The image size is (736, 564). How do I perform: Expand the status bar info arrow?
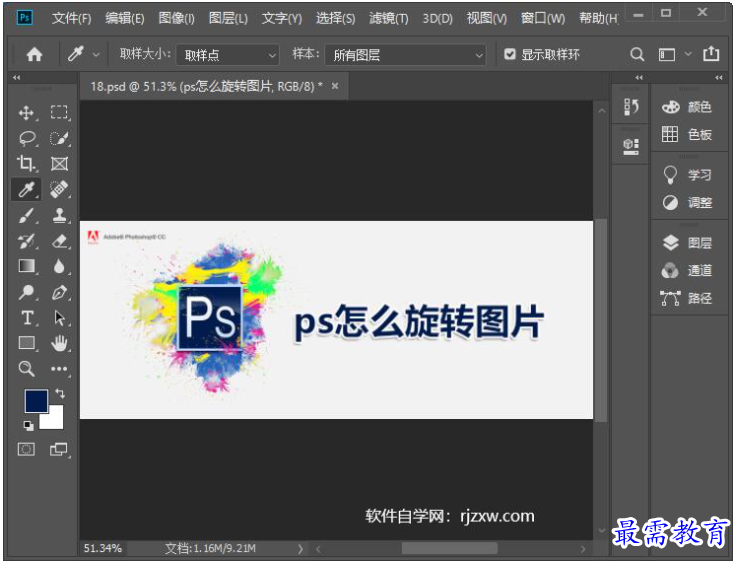tap(300, 548)
